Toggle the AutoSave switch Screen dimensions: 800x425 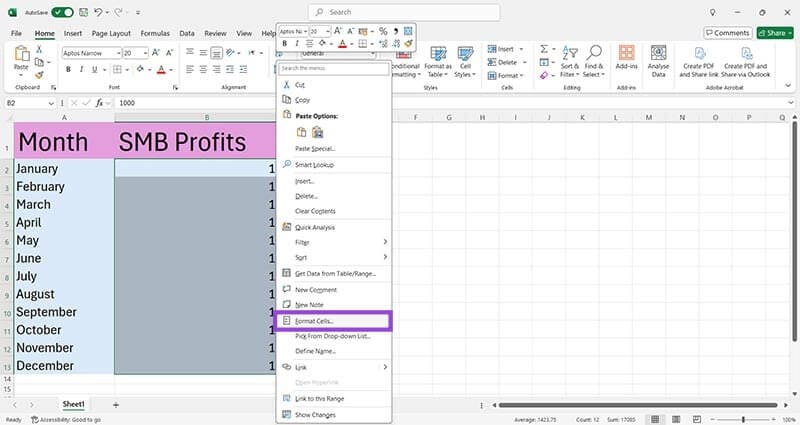(62, 12)
